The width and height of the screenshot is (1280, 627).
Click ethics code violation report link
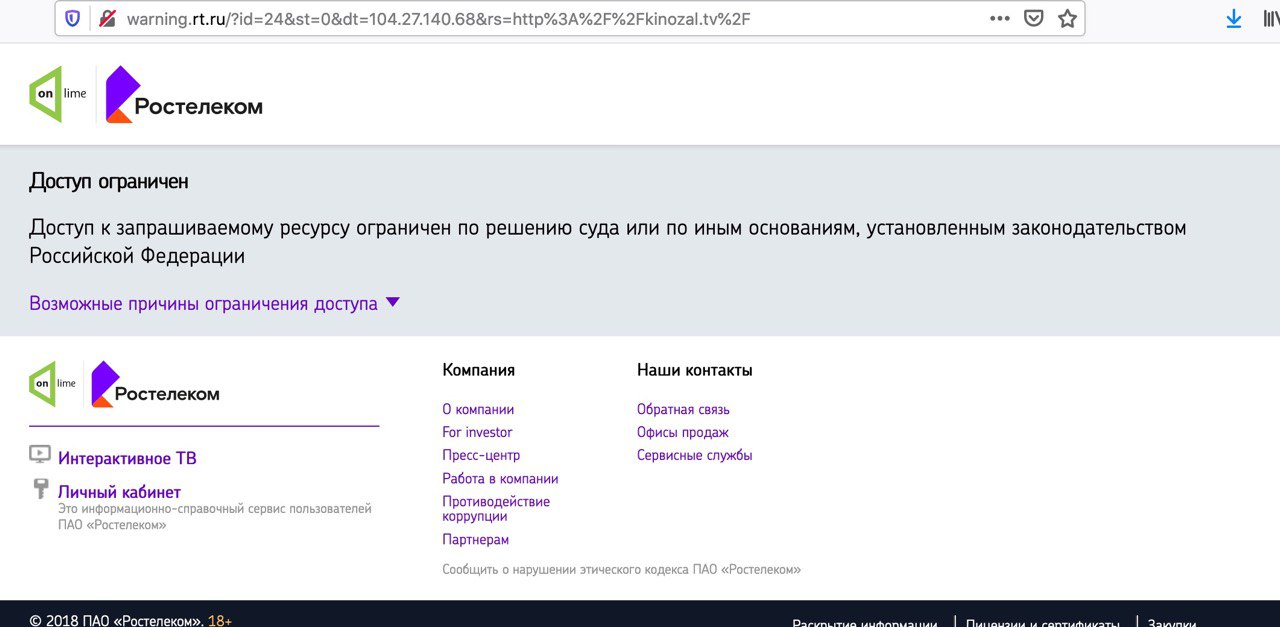pos(621,570)
